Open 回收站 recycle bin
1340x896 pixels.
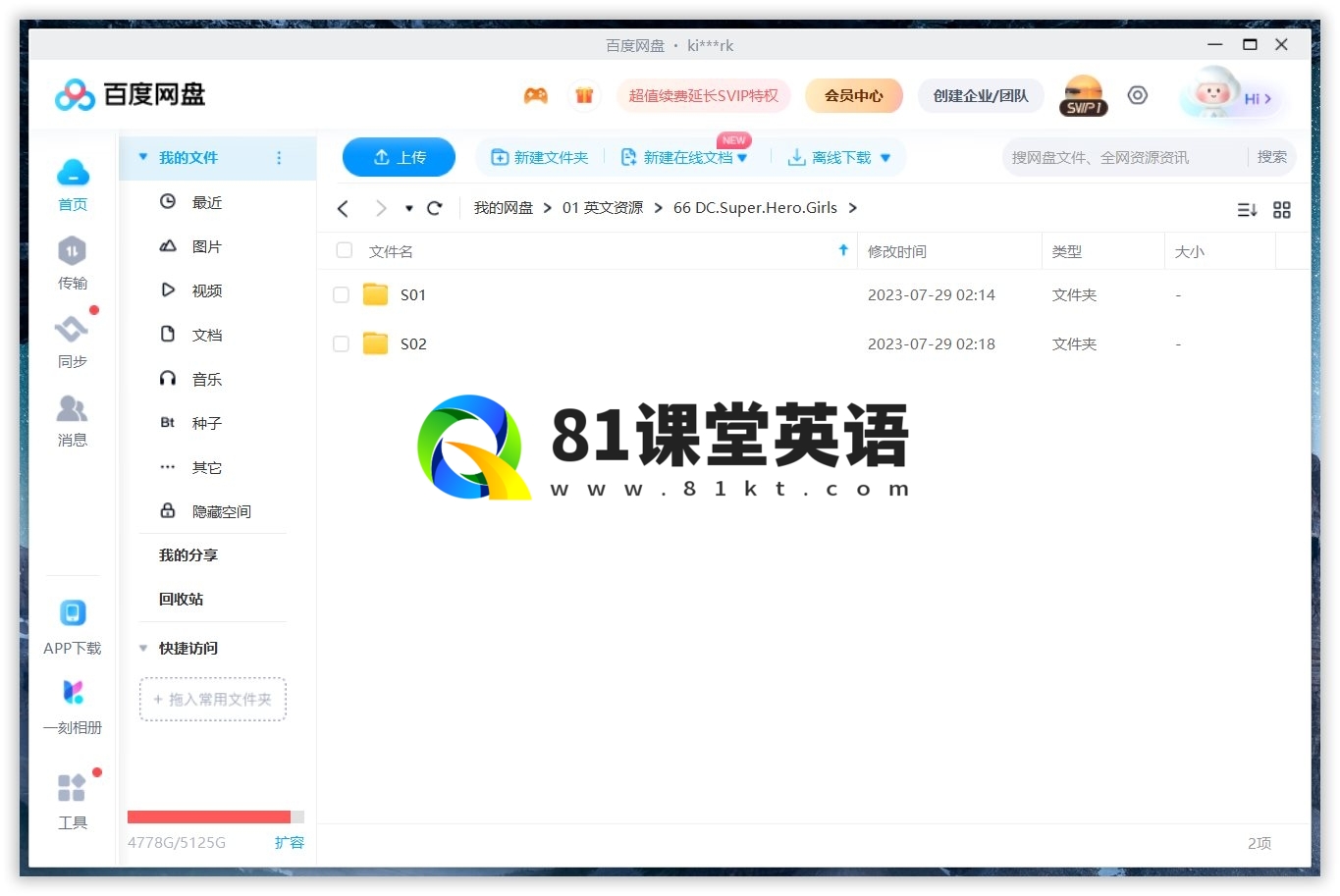(x=182, y=600)
